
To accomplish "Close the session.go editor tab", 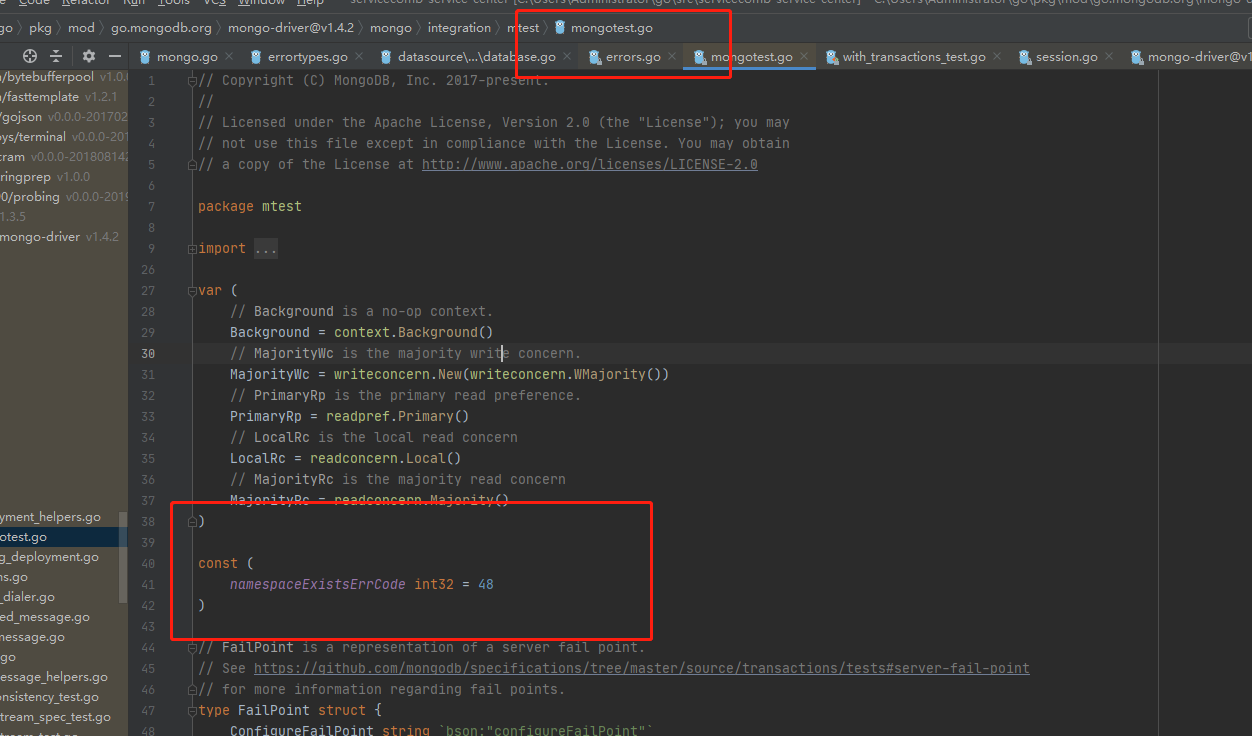I will click(x=1110, y=57).
